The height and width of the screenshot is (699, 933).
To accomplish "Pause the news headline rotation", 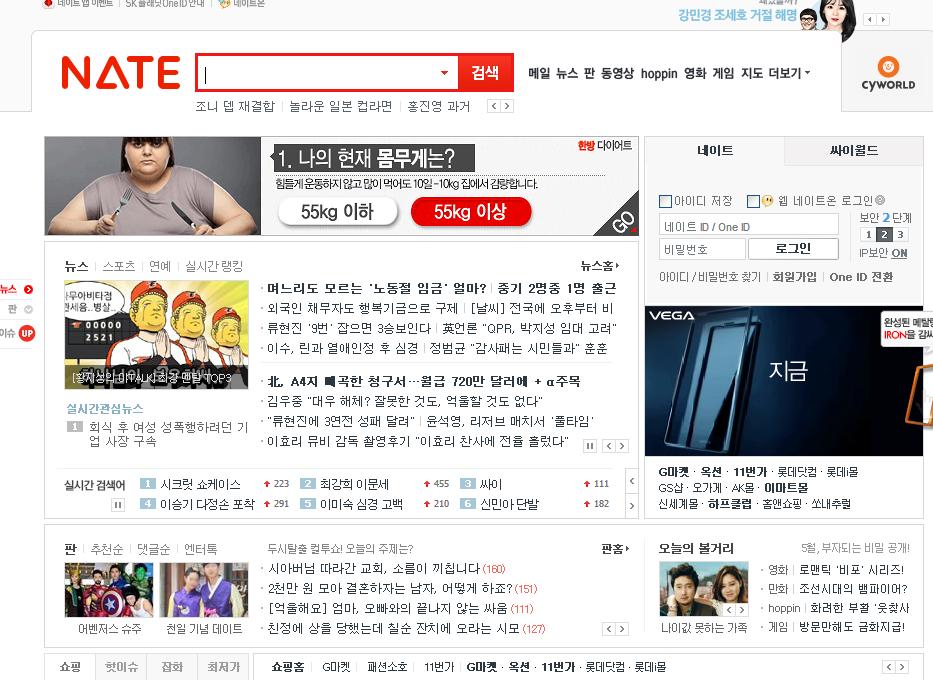I will (x=590, y=446).
